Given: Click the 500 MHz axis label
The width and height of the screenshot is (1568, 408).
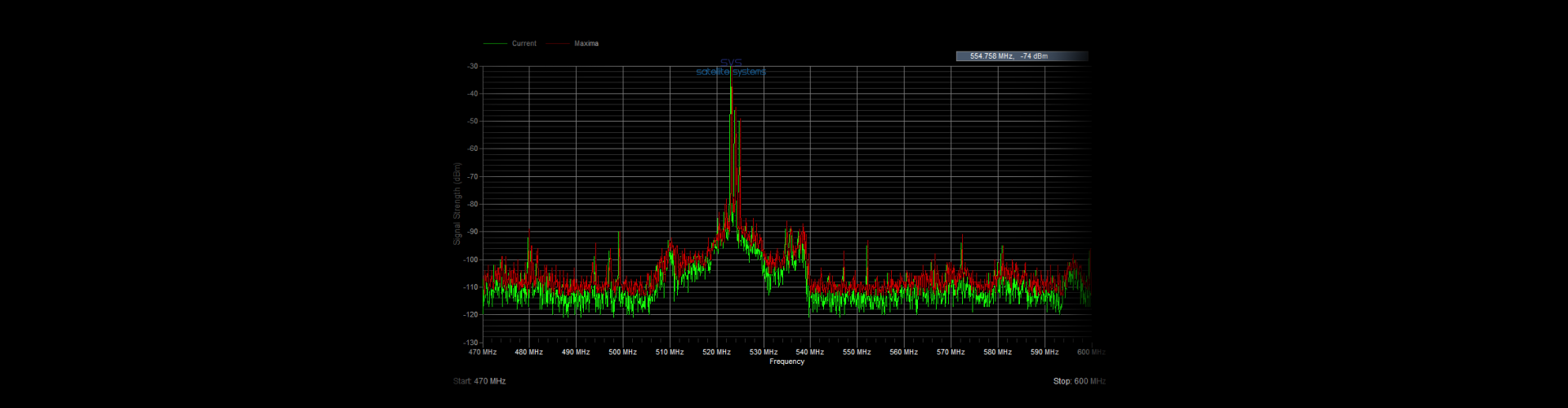Looking at the screenshot, I should point(622,353).
